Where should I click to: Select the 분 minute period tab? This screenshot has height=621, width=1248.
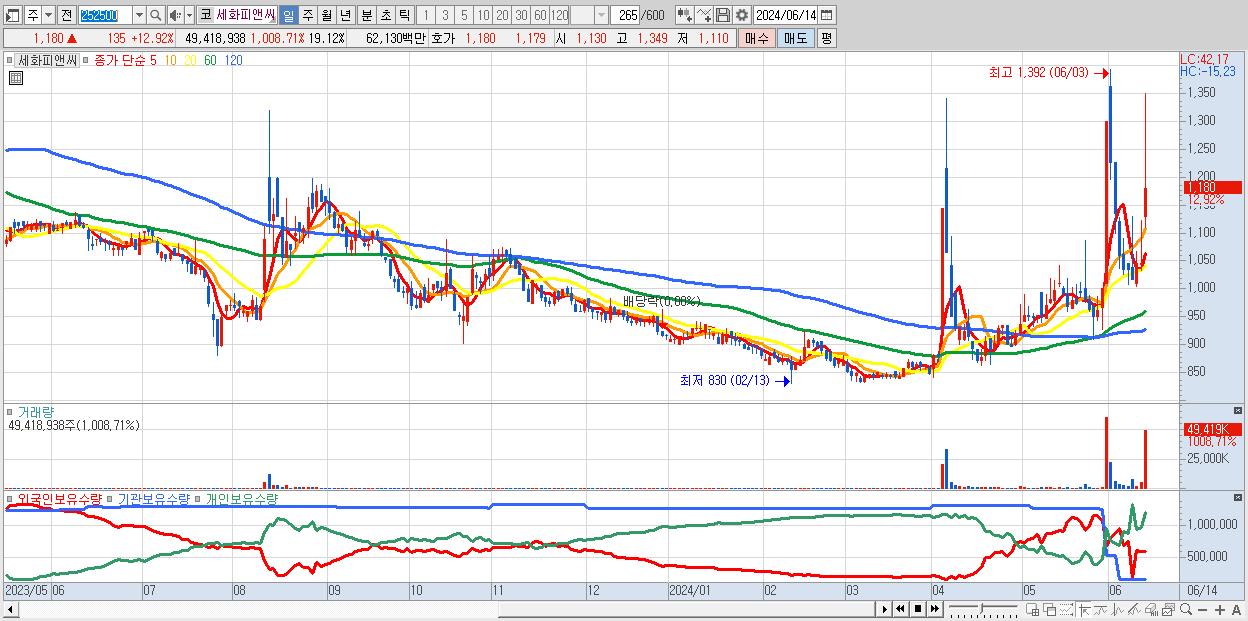(x=366, y=15)
